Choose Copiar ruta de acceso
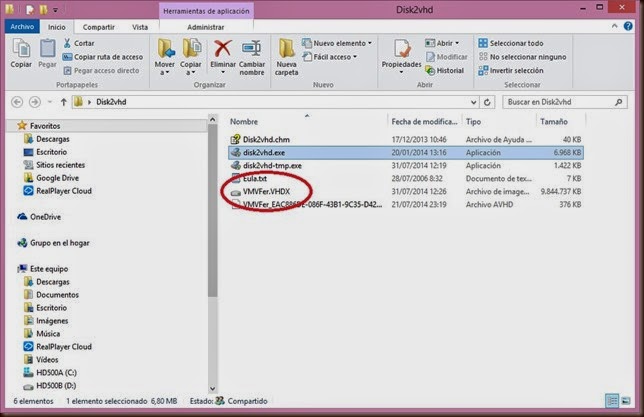644x417 pixels. (103, 57)
